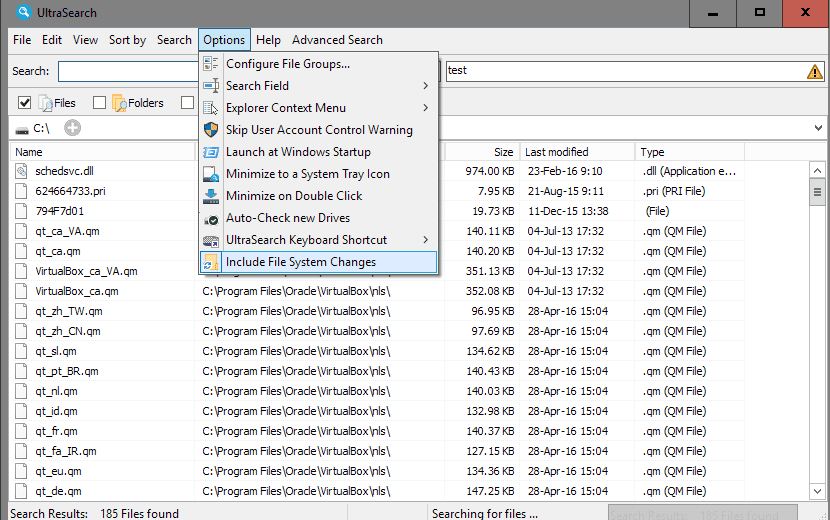Click the Auto-Check new Drives icon

point(211,218)
